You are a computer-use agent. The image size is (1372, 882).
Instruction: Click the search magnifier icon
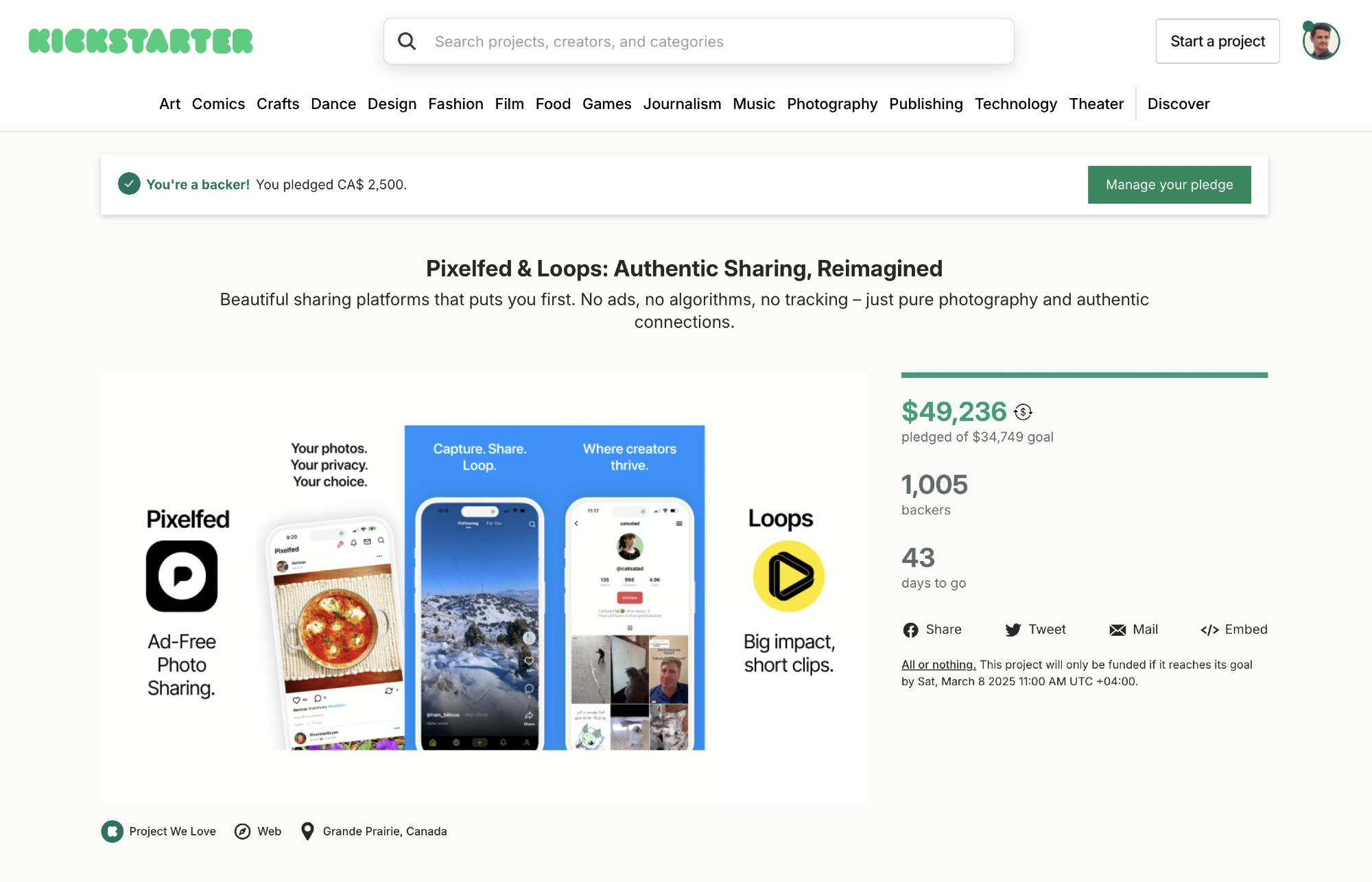(x=407, y=41)
